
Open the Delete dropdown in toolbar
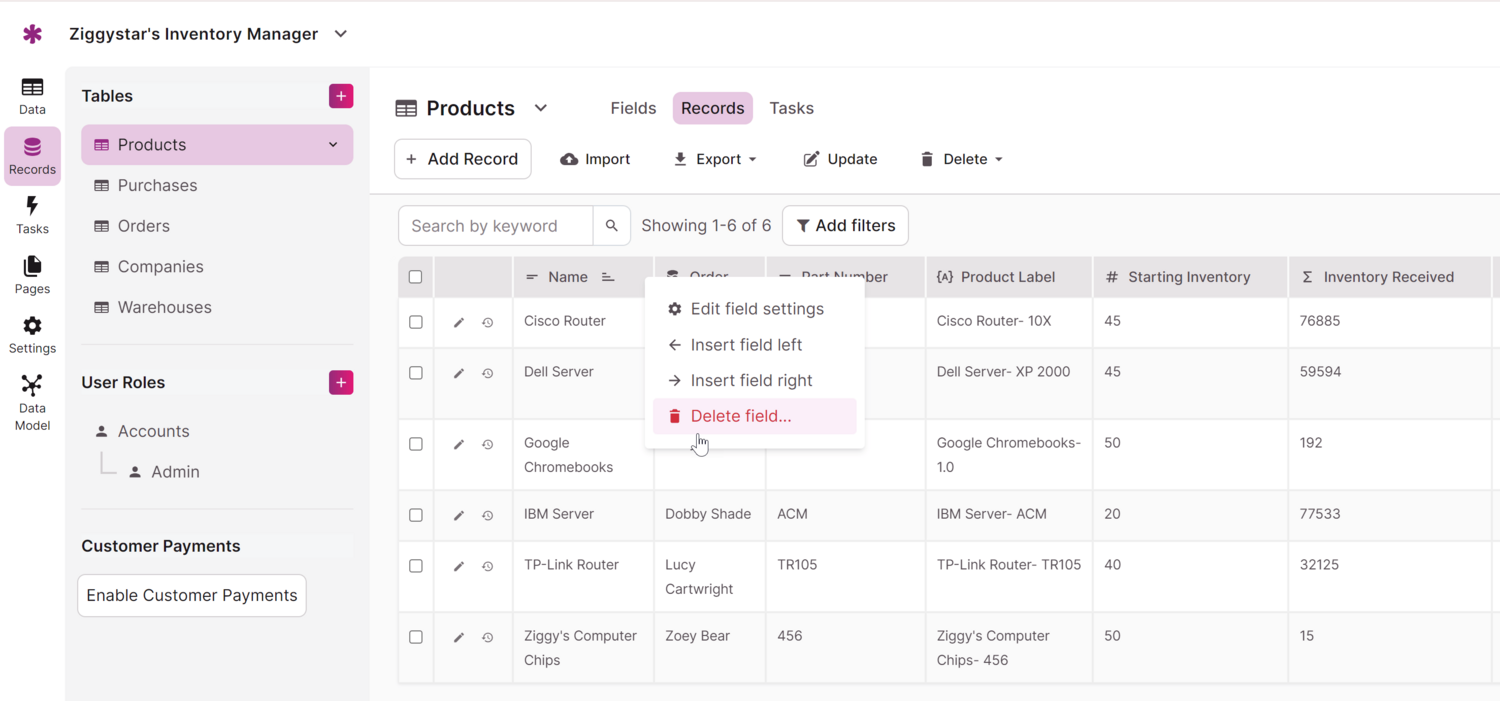click(x=961, y=159)
